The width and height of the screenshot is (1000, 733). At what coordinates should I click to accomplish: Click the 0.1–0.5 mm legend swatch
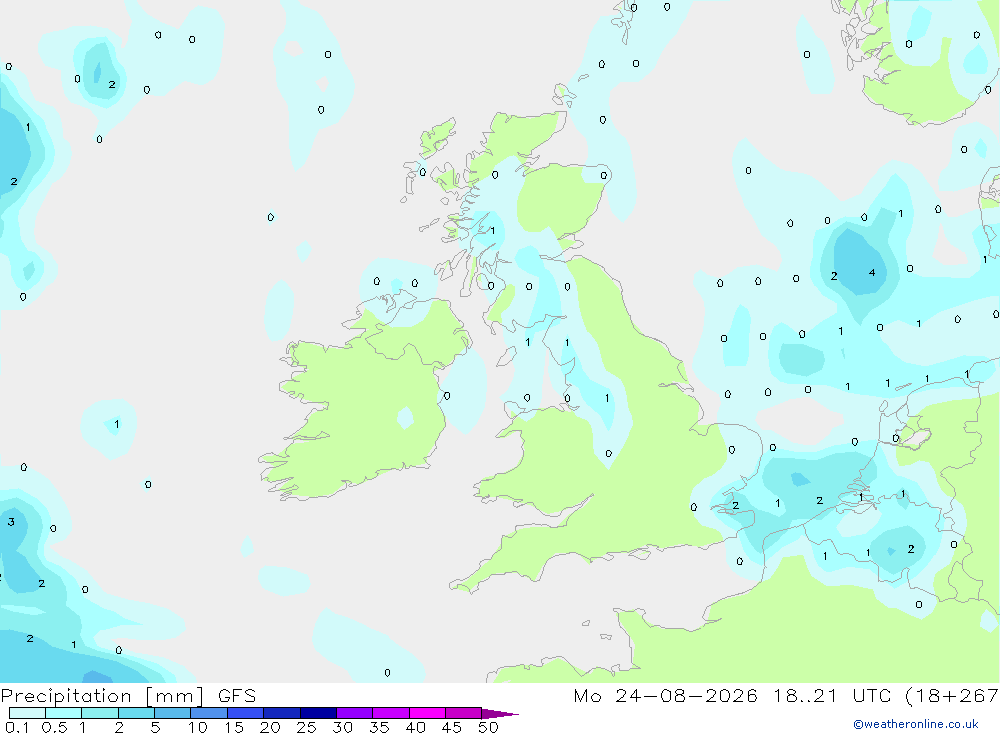[x=27, y=713]
